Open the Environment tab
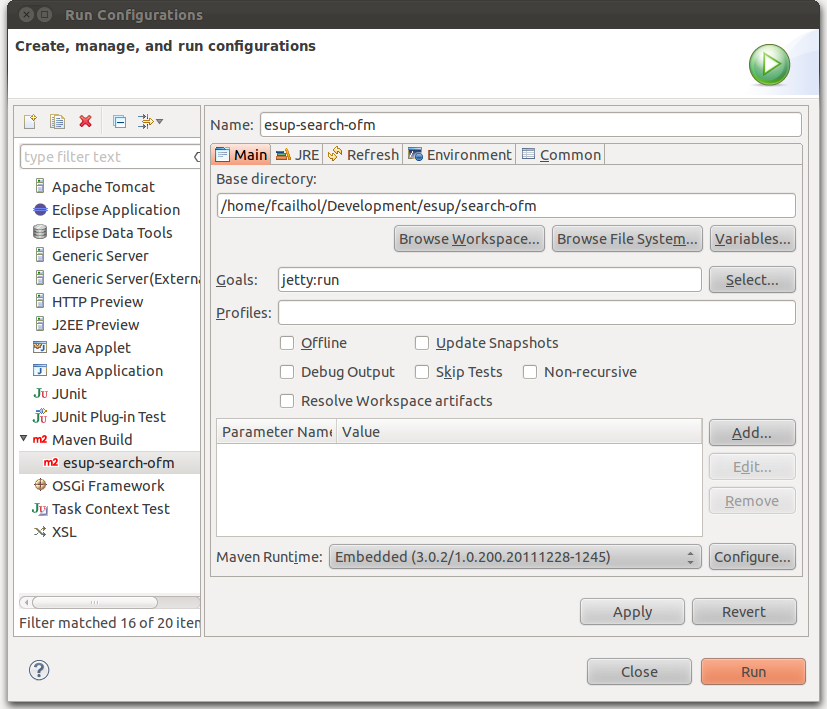The width and height of the screenshot is (827, 709). pyautogui.click(x=459, y=155)
